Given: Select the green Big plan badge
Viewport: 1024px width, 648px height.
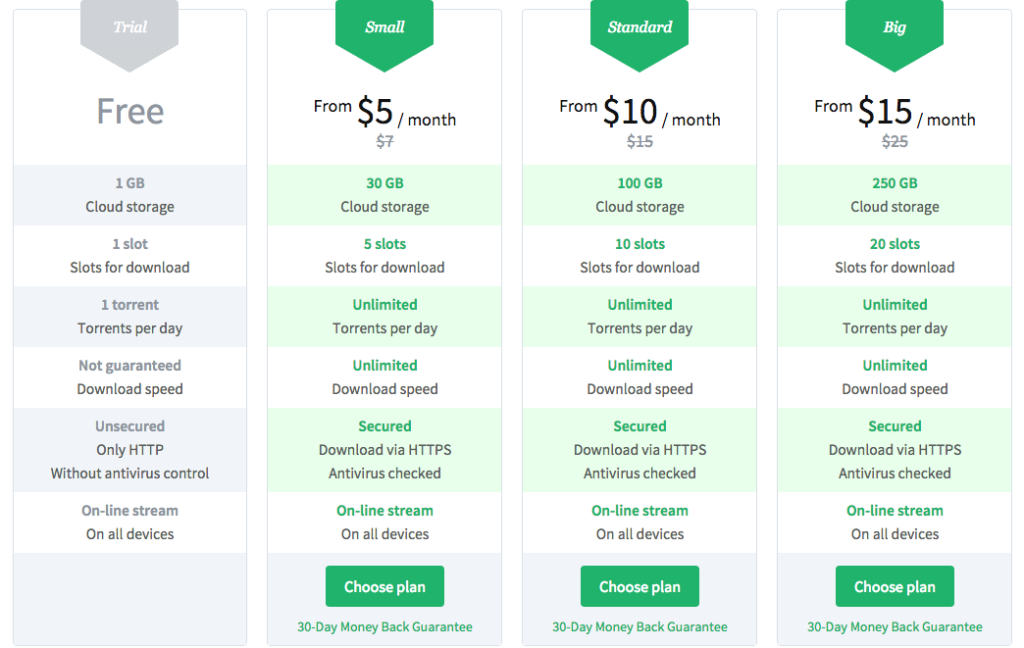Looking at the screenshot, I should click(x=894, y=30).
